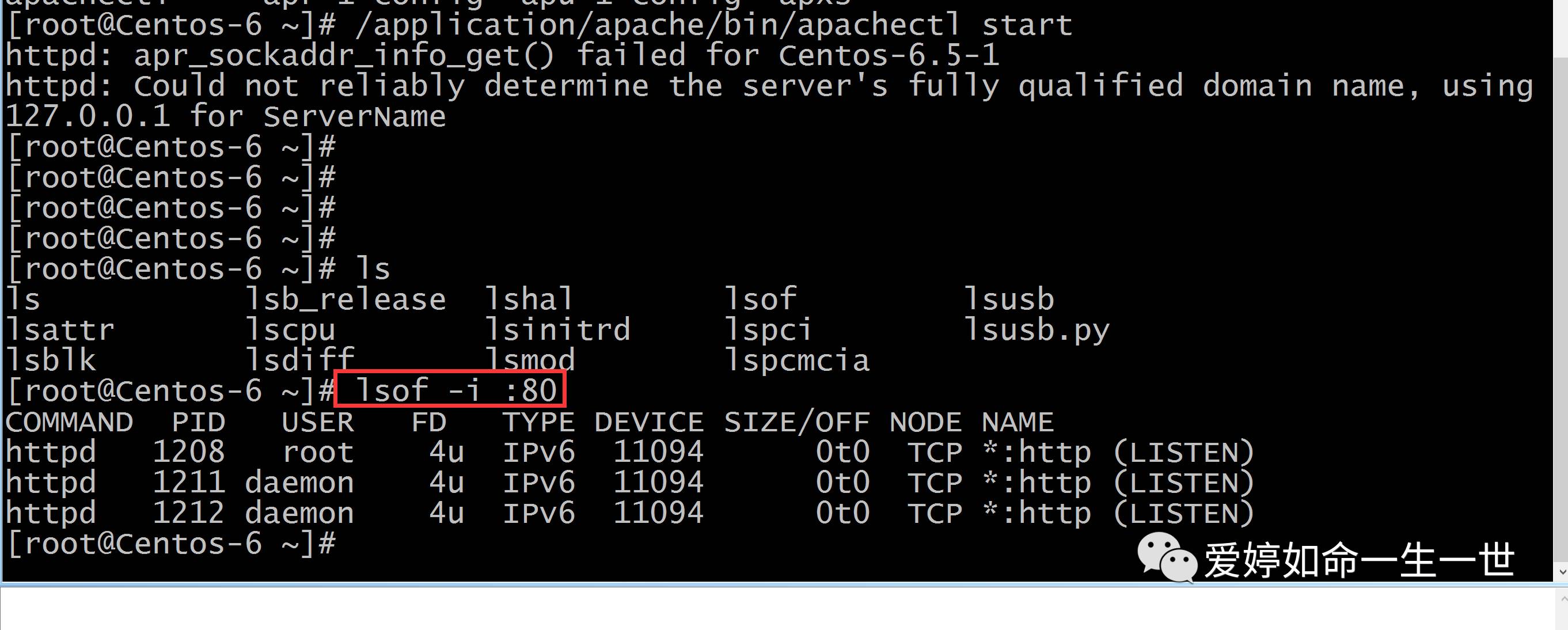
Task: Click the vertical scrollbar thumb
Action: pos(1561,310)
